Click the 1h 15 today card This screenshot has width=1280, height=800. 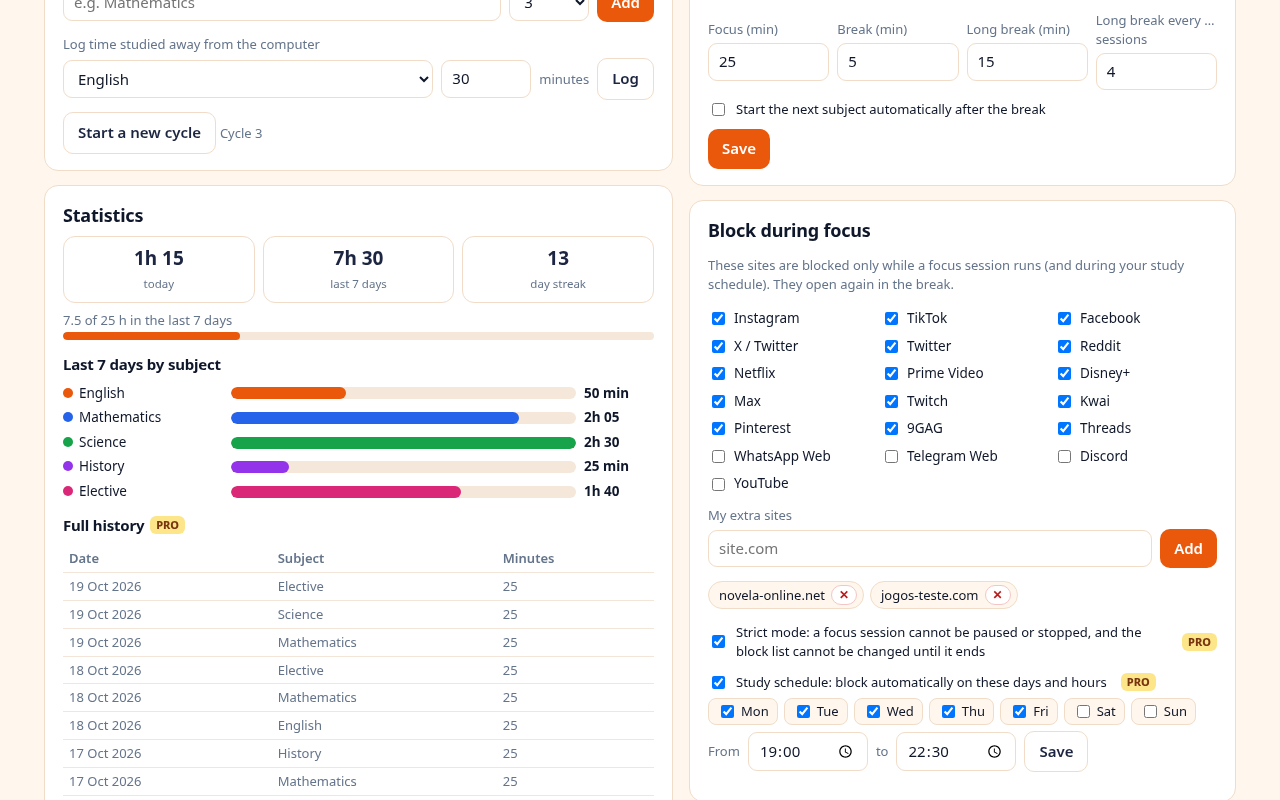coord(159,269)
